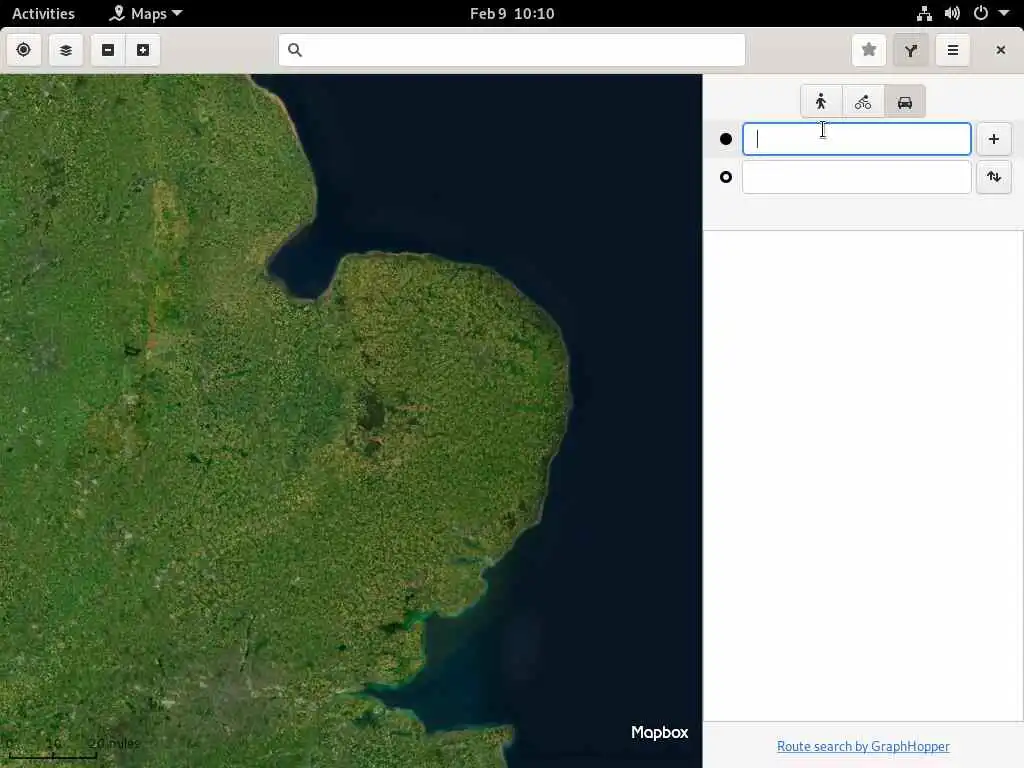Open the favorites star menu

click(x=869, y=50)
